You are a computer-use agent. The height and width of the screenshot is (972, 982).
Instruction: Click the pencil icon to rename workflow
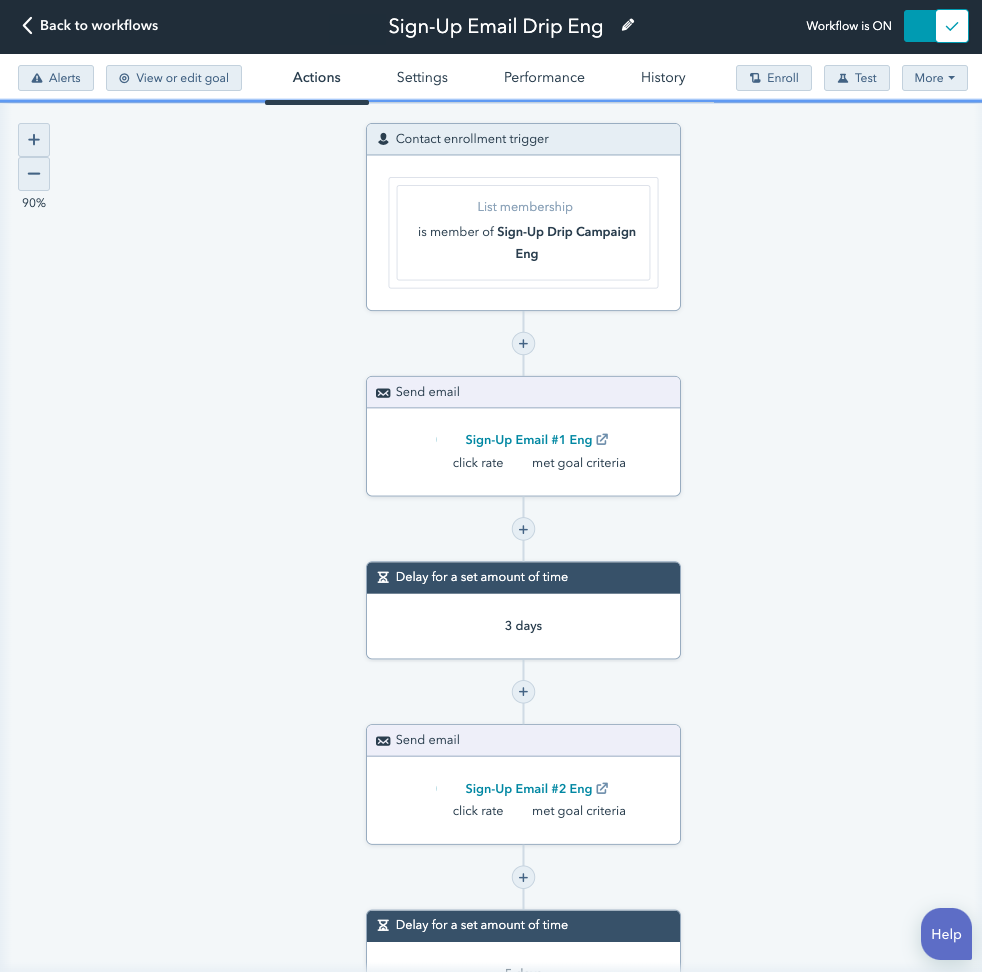628,25
